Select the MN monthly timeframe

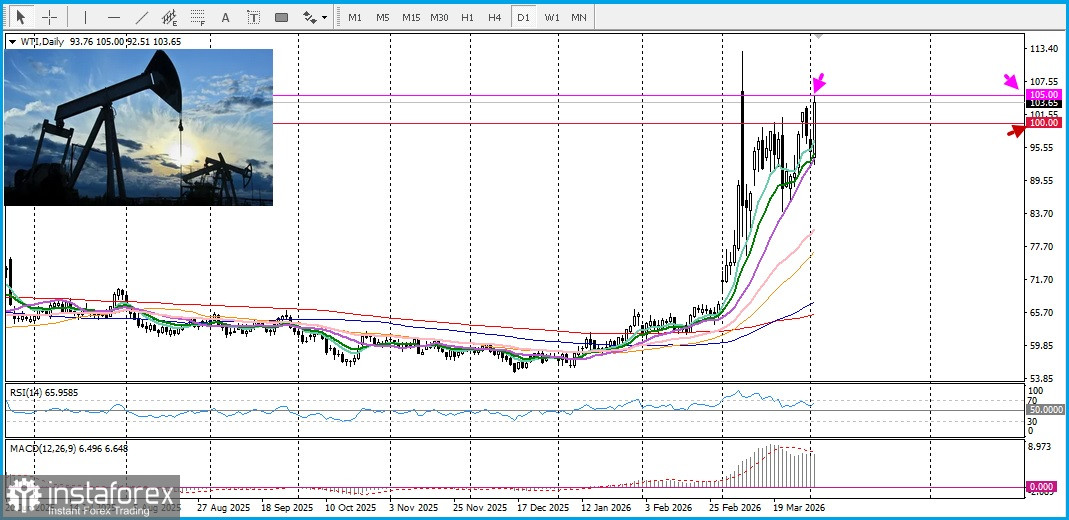coord(579,17)
